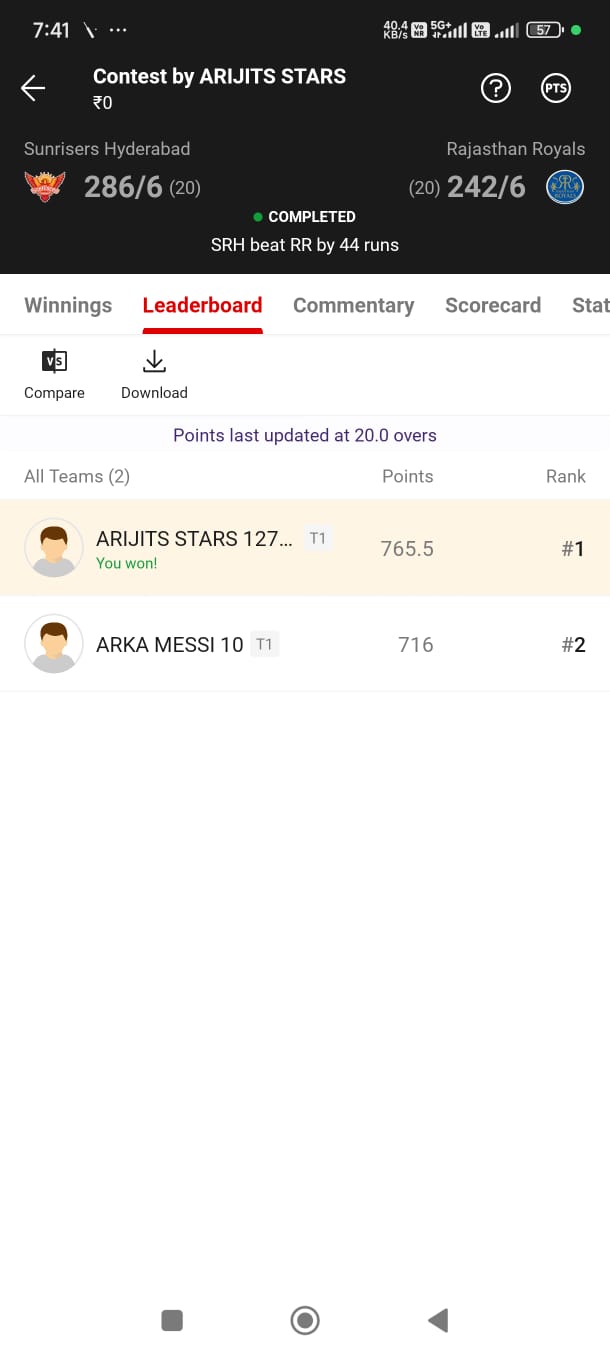Tap the T1 badge beside ARKA MESSI 10

click(x=264, y=645)
